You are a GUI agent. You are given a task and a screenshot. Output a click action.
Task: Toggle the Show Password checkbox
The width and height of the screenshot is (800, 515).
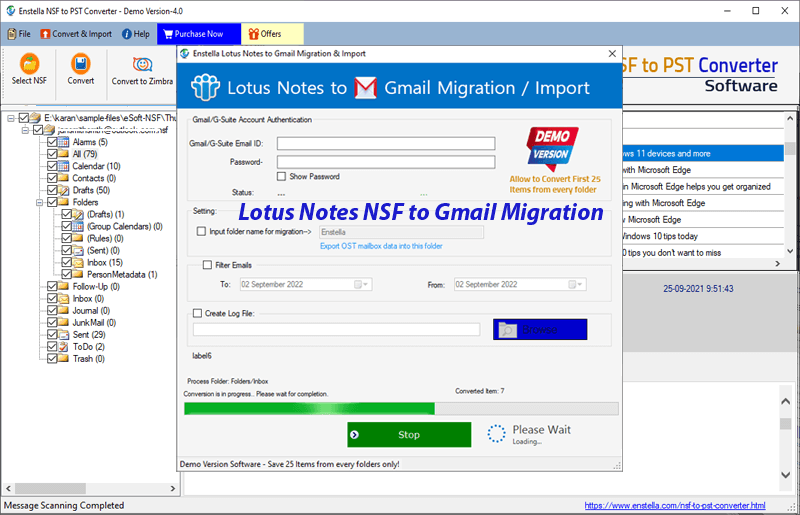(x=281, y=176)
